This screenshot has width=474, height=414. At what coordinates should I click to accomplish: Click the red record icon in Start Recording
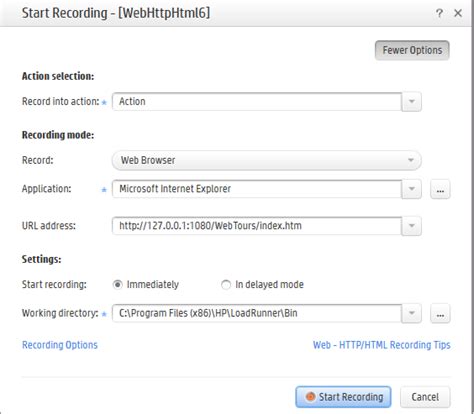tap(310, 397)
